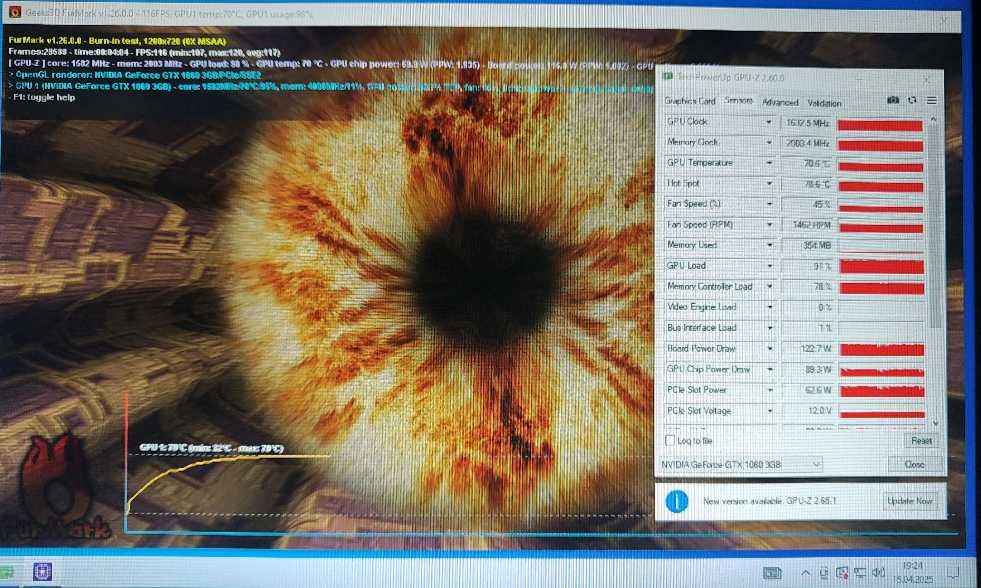
Task: Click the FurMark icon in the title bar
Action: (x=14, y=12)
